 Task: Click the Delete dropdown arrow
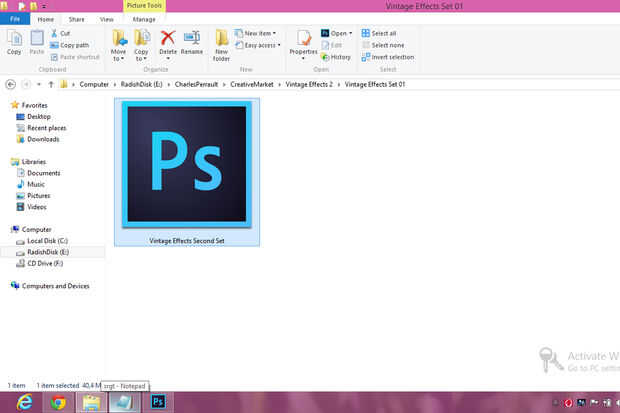click(x=168, y=59)
